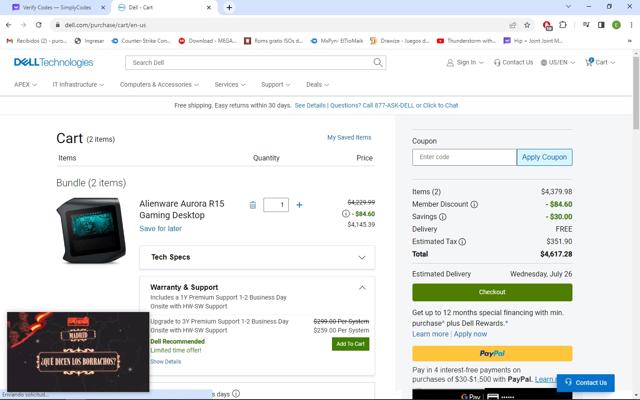Click the green Checkout button
The height and width of the screenshot is (400, 640).
pos(492,292)
